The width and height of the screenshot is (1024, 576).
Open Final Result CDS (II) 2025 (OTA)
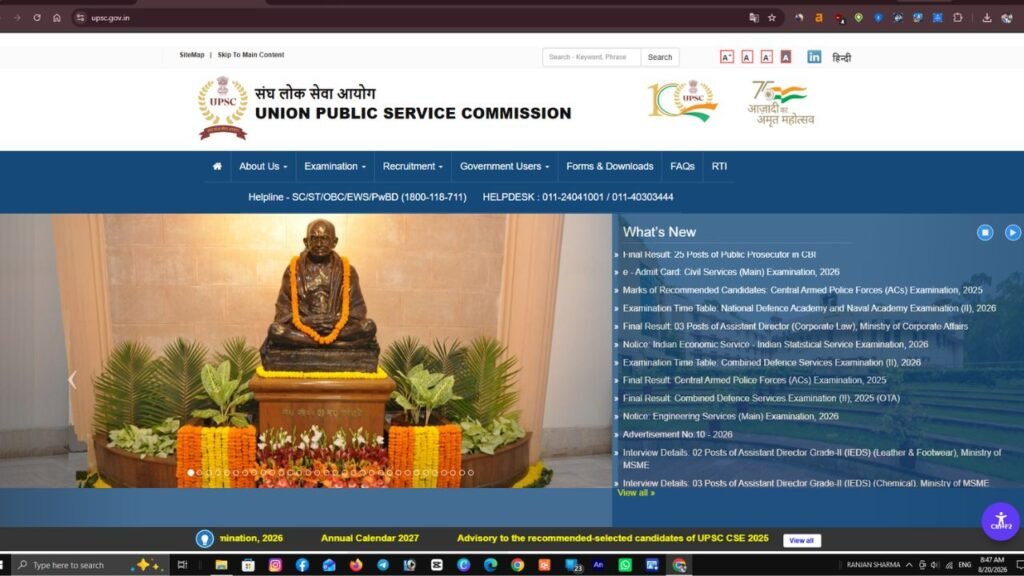pos(761,398)
